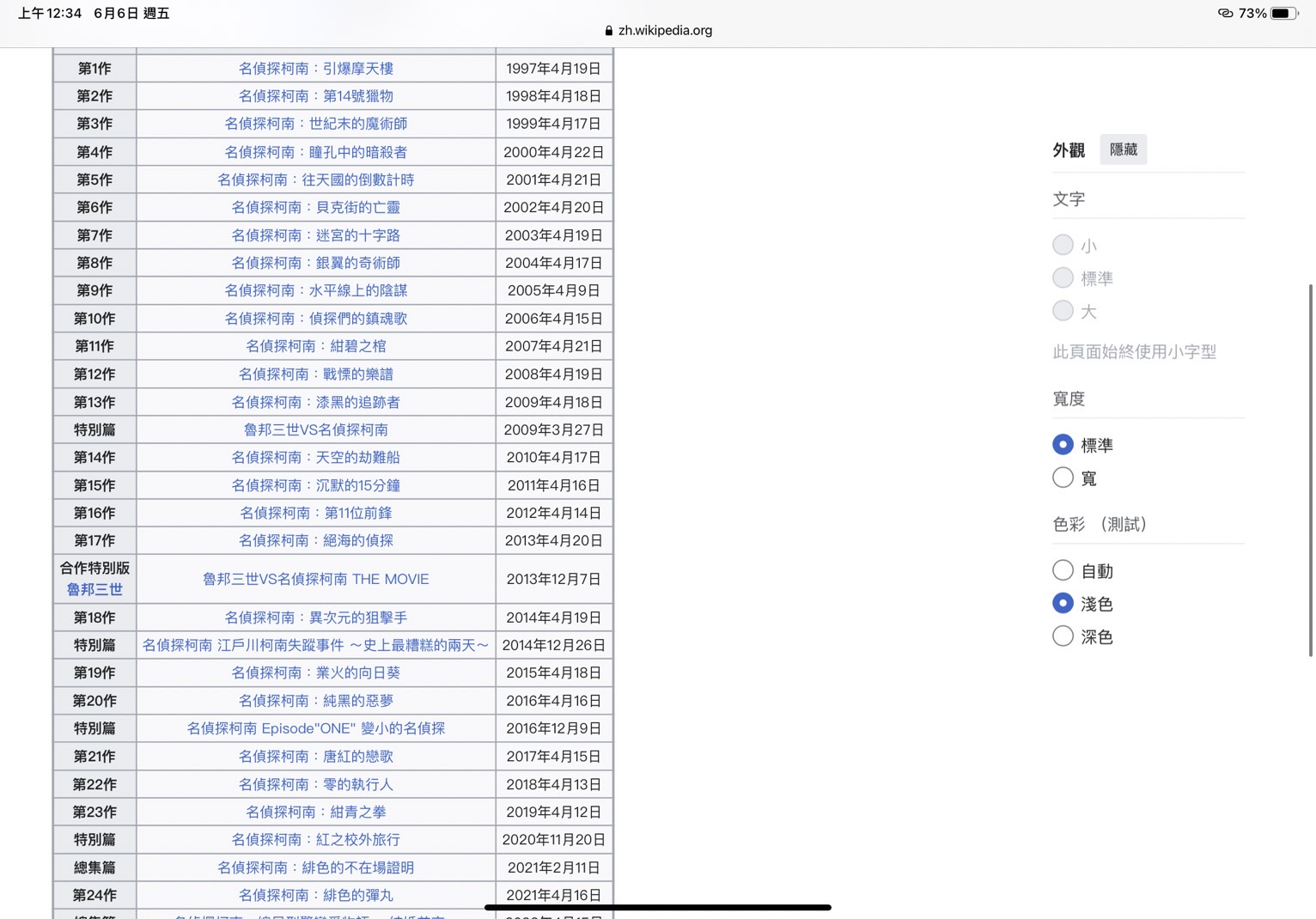This screenshot has height=919, width=1316.
Task: Open 名偵探柯南：偵探們的鎮魂歌 link
Action: (x=316, y=319)
